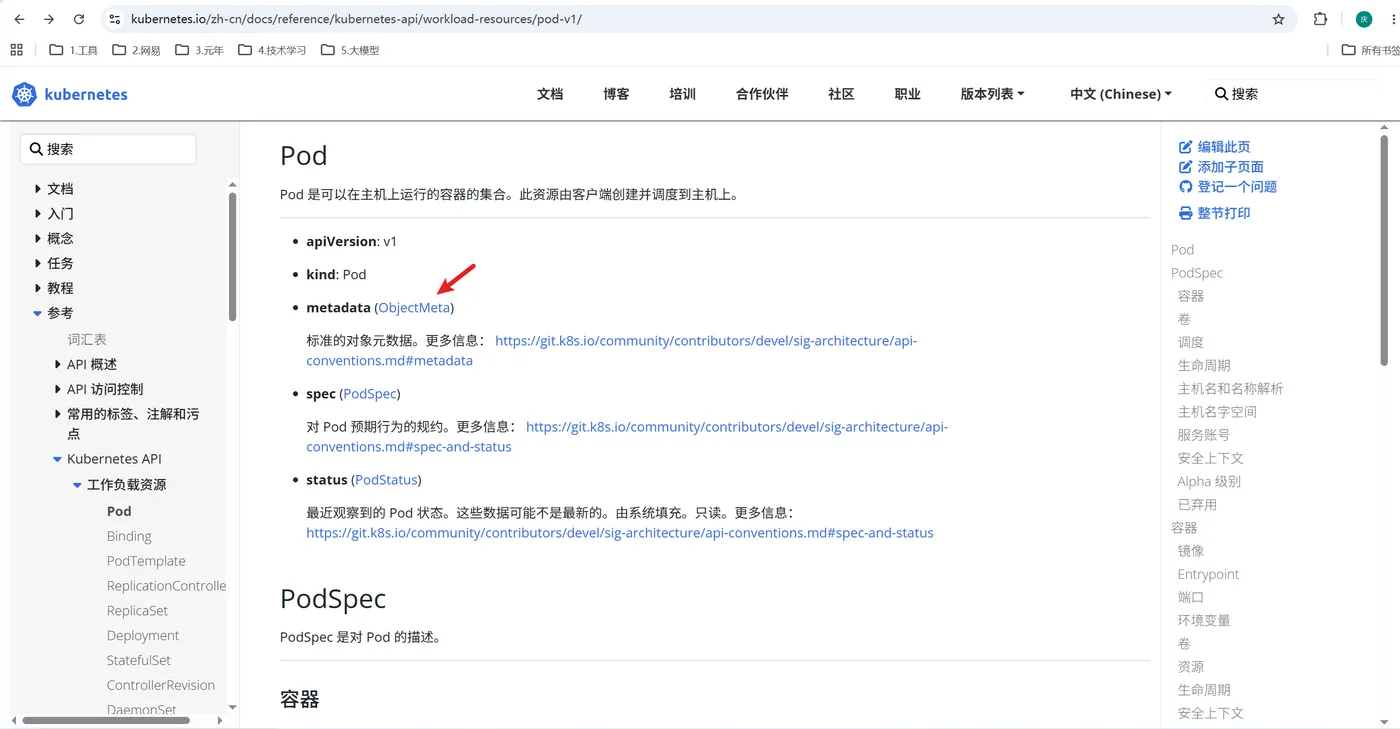Jump to 调度 in the table of contents
The width and height of the screenshot is (1400, 729).
pos(1190,342)
